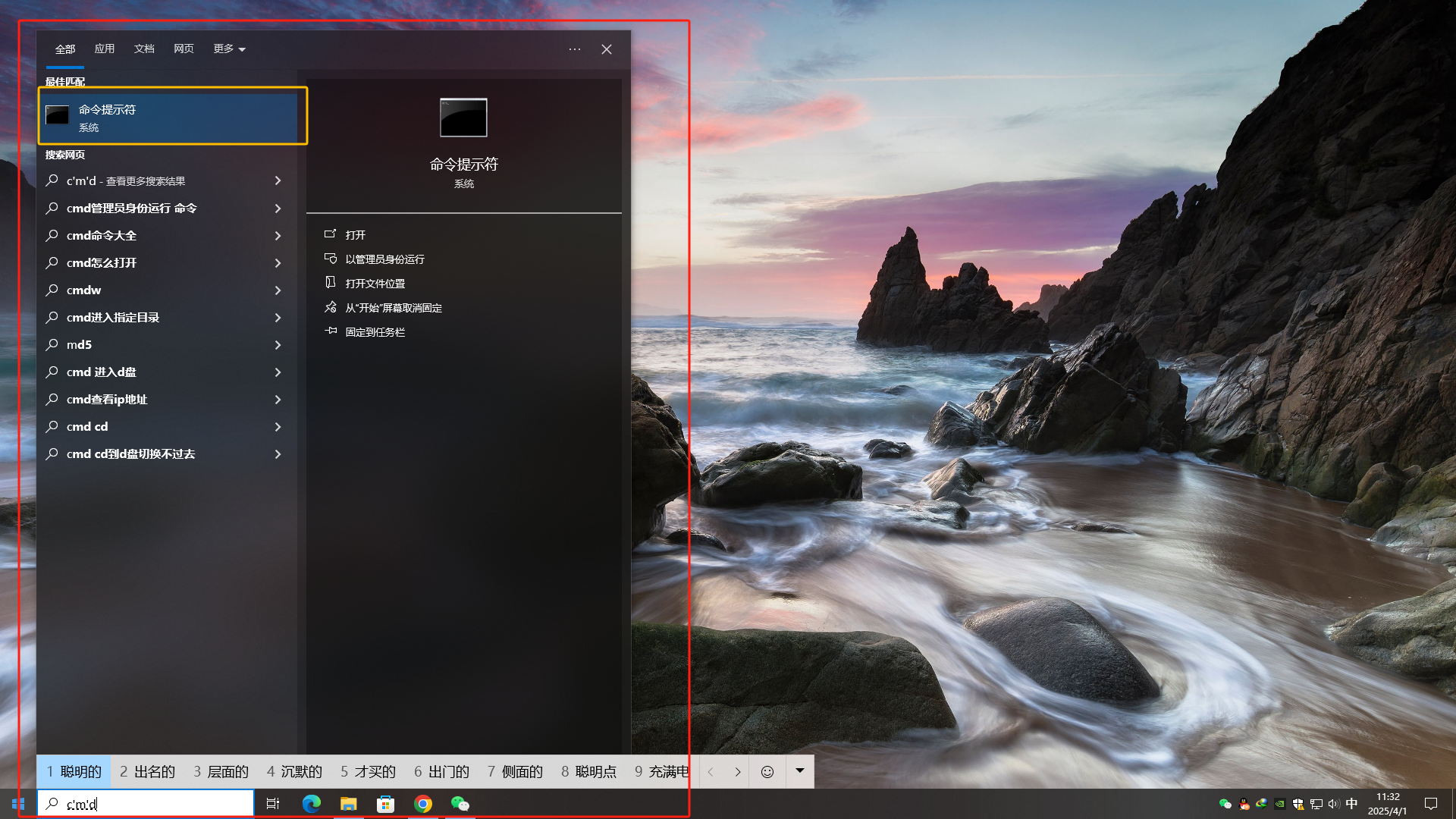Switch to the 网页 search tab
This screenshot has height=819, width=1456.
(184, 49)
